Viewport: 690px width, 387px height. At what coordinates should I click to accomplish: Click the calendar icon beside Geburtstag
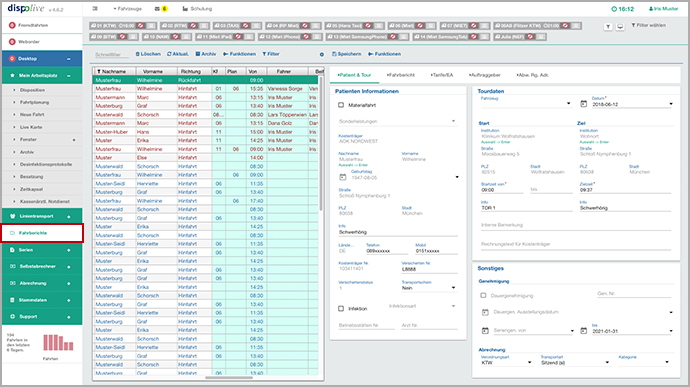tap(342, 177)
